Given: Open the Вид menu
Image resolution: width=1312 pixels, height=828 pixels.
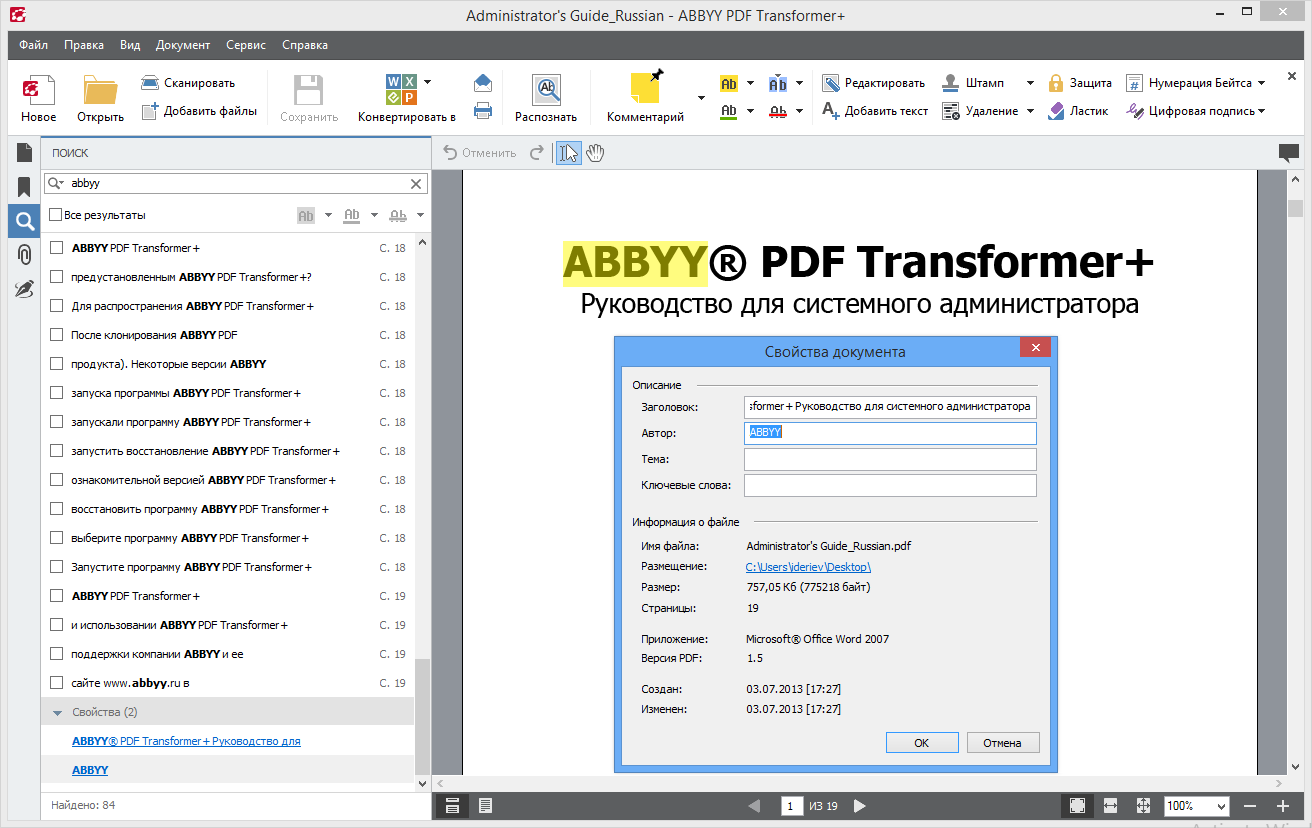Looking at the screenshot, I should pos(130,45).
